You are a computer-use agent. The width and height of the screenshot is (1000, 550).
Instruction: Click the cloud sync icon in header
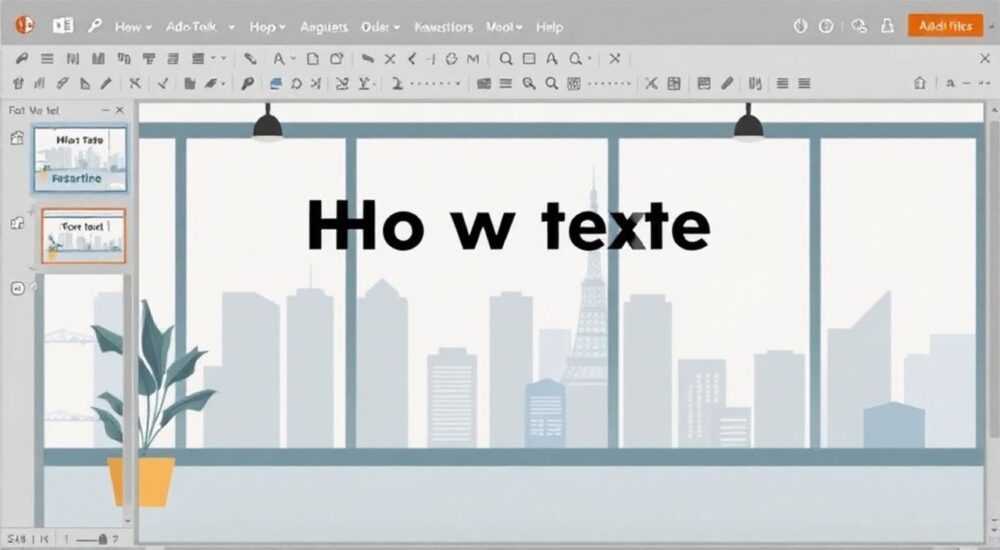pos(859,26)
